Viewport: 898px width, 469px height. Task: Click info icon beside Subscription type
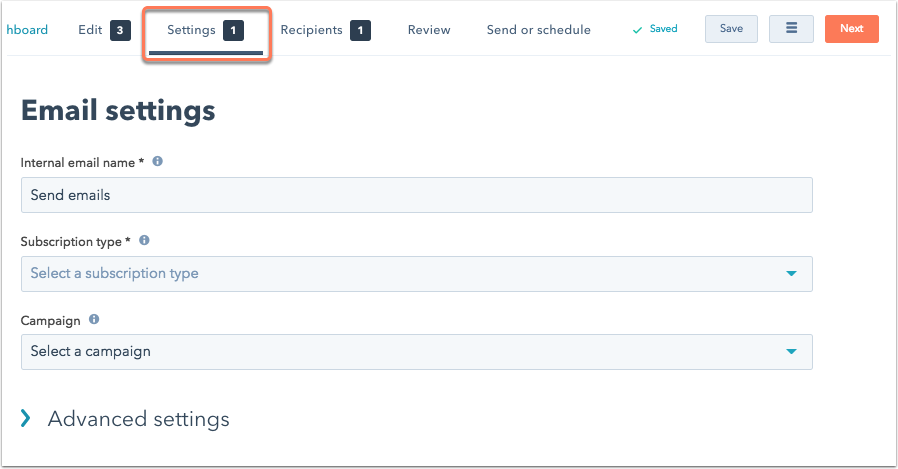[144, 241]
